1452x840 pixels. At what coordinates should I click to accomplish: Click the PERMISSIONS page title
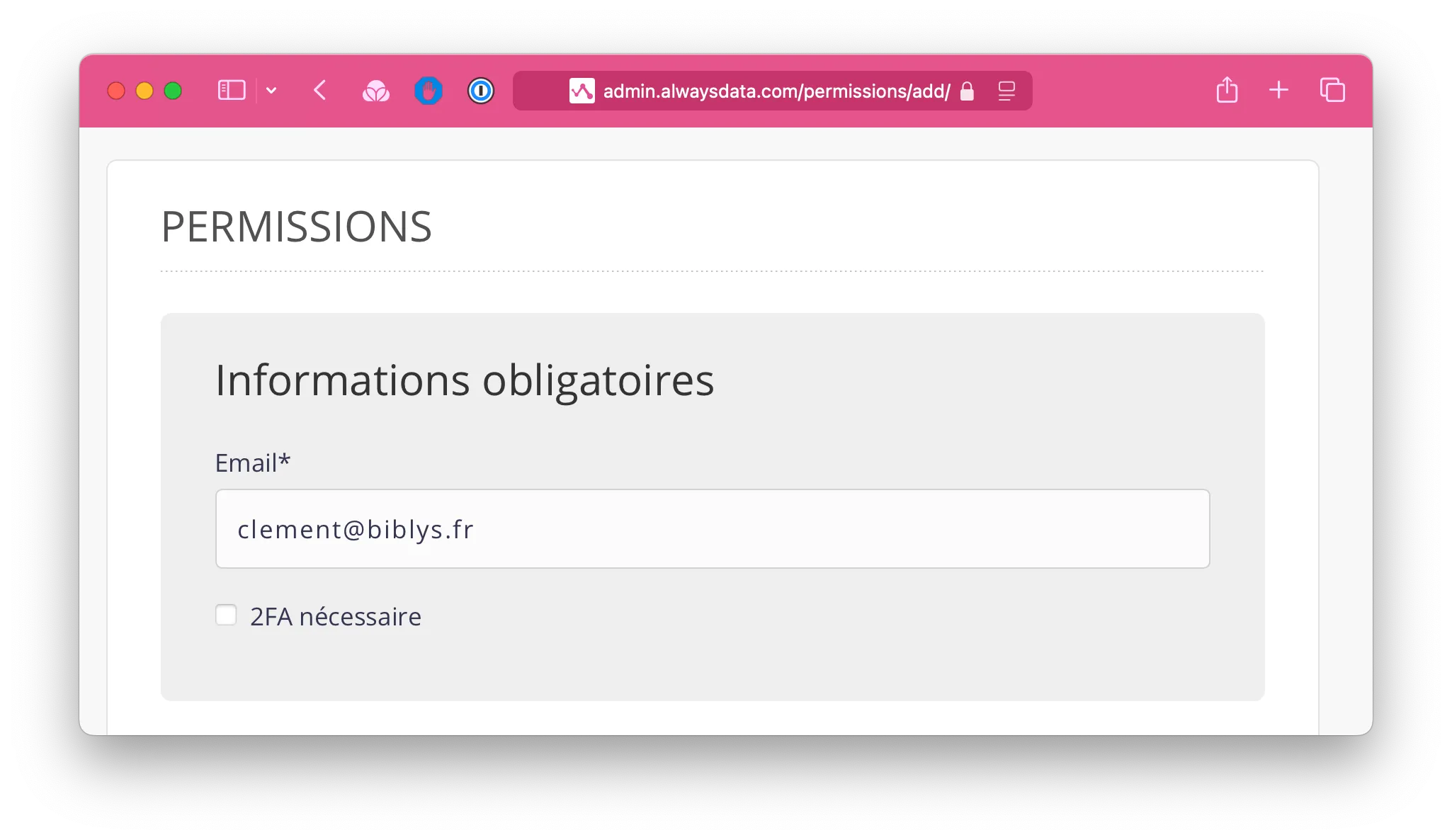(297, 227)
